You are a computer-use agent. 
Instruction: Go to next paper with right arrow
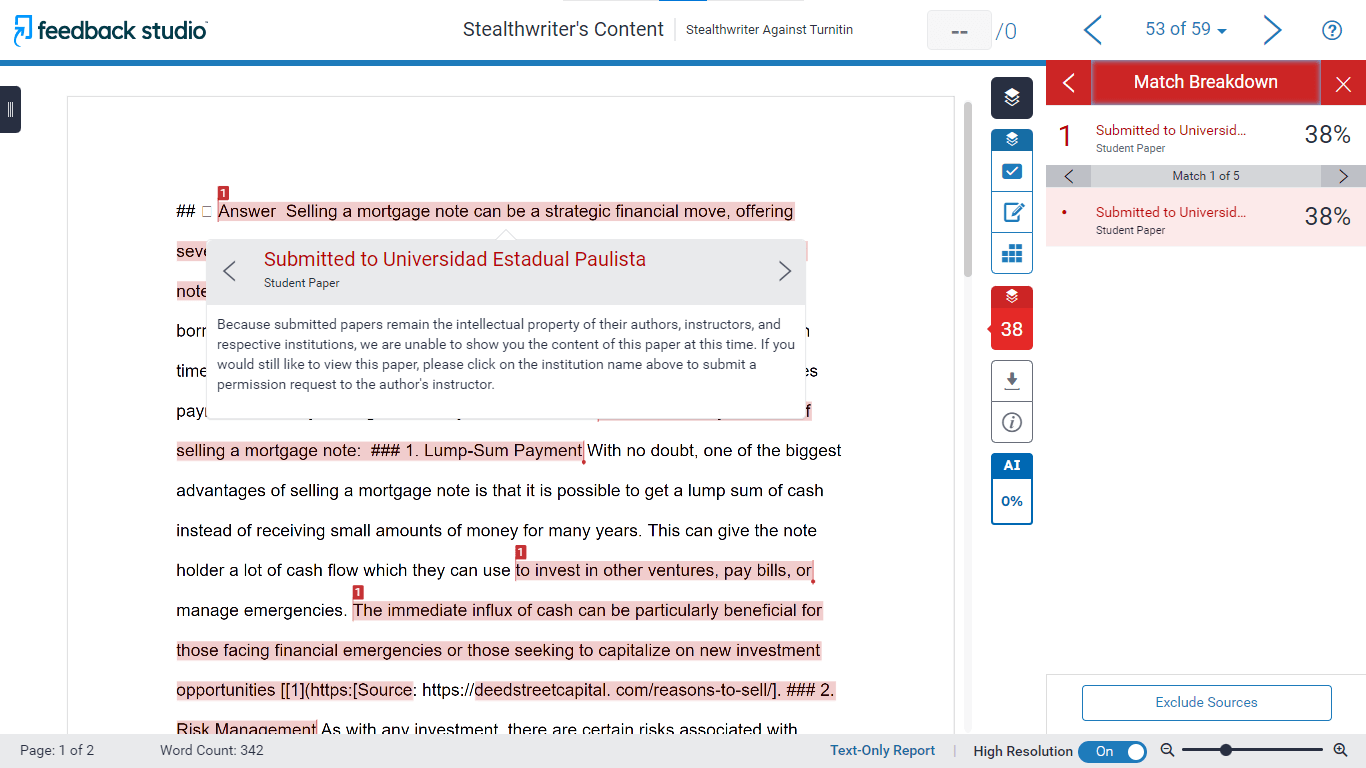click(1272, 30)
